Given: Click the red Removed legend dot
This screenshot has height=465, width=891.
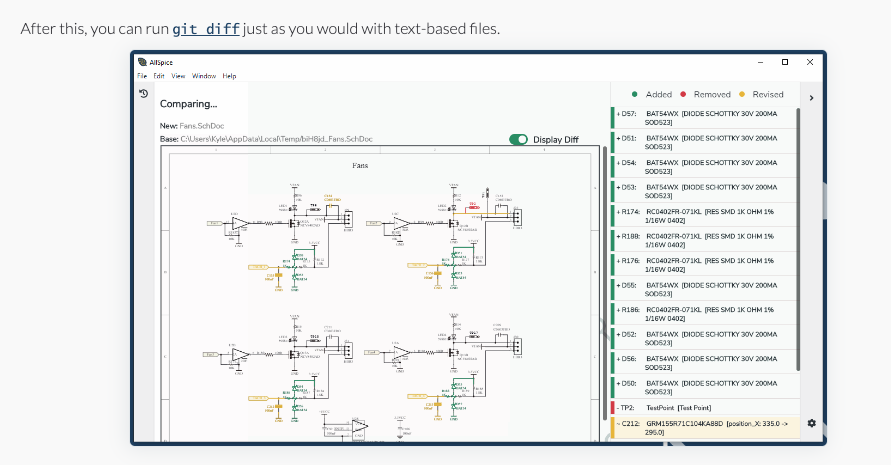Looking at the screenshot, I should (683, 95).
